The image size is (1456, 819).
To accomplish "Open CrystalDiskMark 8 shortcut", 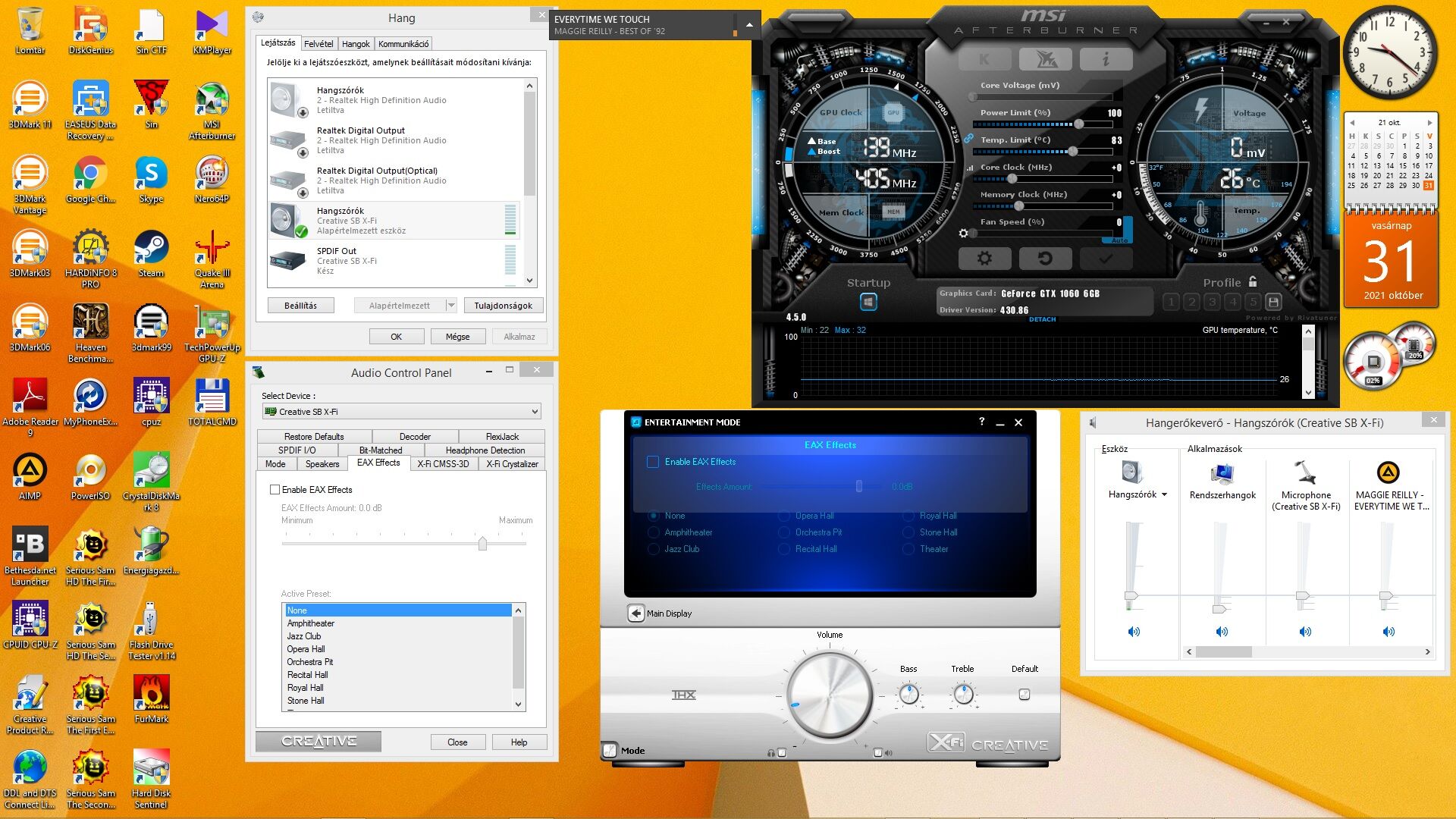I will tap(151, 482).
